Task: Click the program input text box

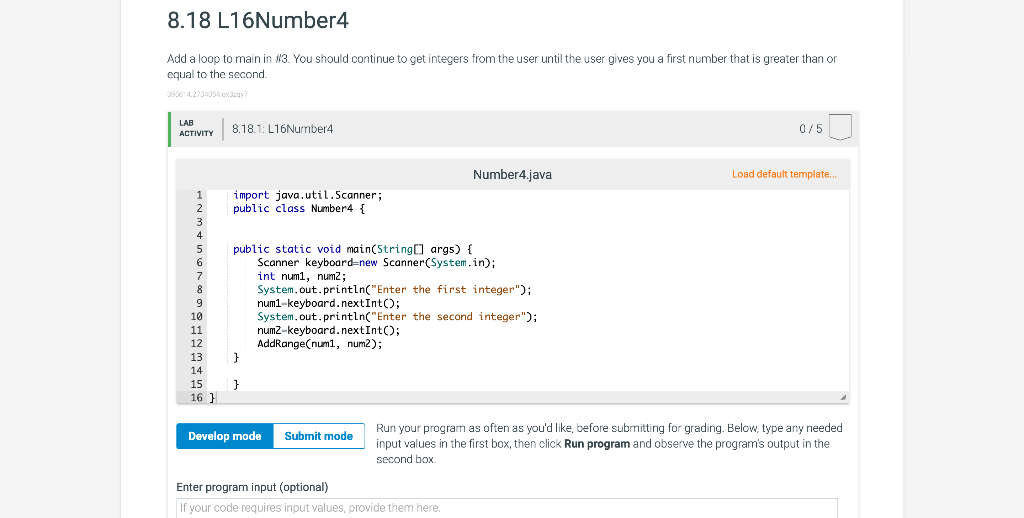Action: (x=507, y=508)
